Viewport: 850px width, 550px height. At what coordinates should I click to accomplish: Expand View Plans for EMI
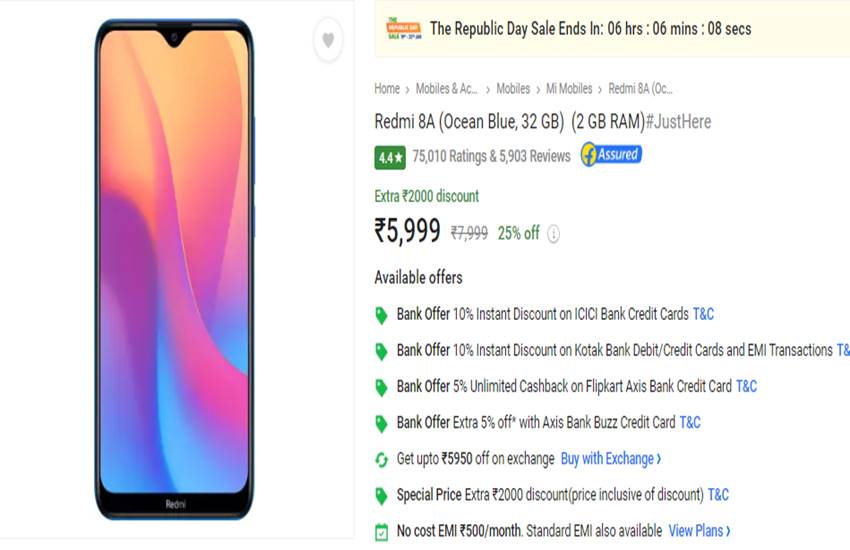(x=699, y=531)
